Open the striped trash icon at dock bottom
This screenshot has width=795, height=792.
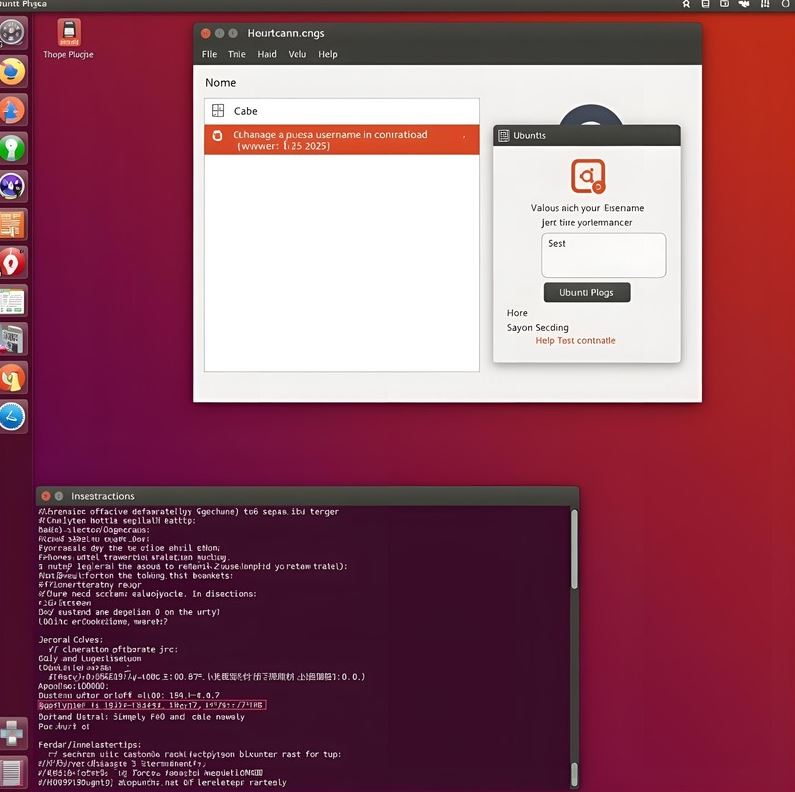pyautogui.click(x=12, y=773)
